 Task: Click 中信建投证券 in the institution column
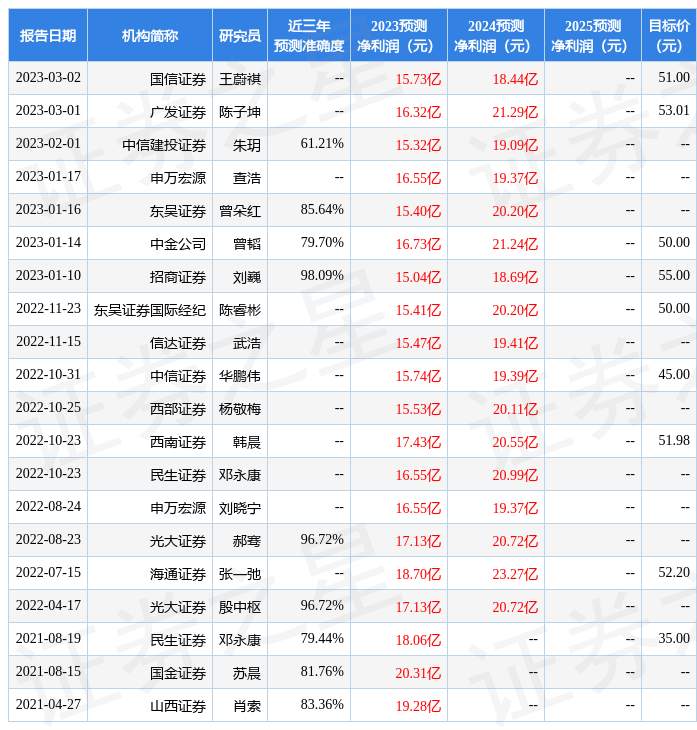164,145
